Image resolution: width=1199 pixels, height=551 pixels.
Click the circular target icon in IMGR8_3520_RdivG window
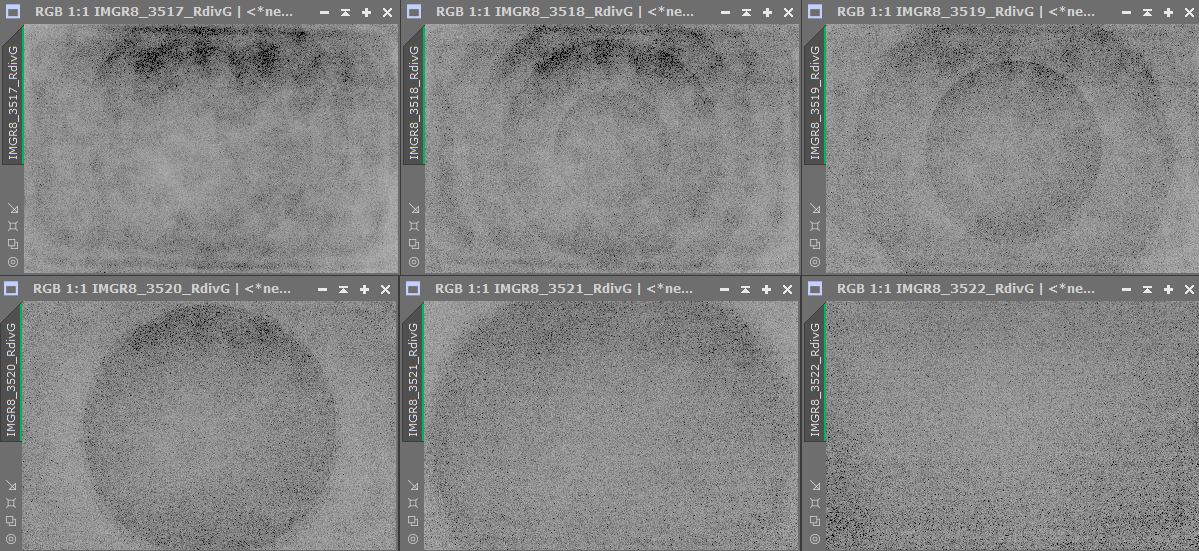click(13, 538)
